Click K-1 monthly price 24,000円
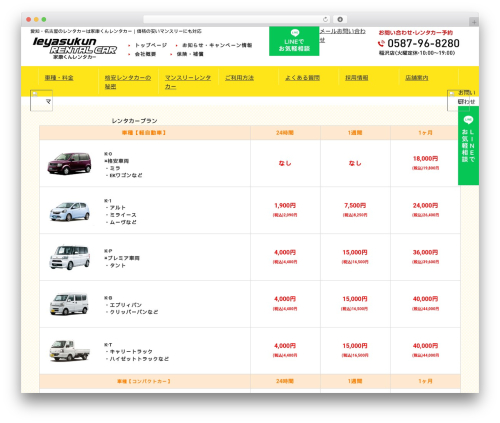 click(425, 205)
